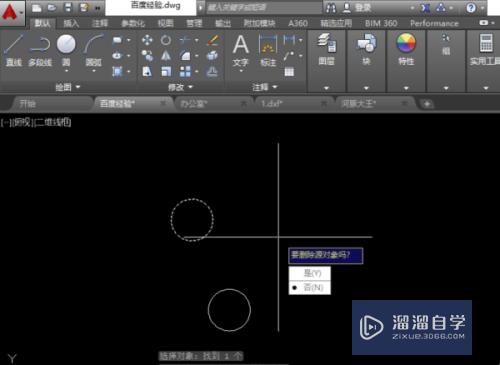Toggle the ribbon minimize button
Screen dimensions: 500x365
[484, 23]
